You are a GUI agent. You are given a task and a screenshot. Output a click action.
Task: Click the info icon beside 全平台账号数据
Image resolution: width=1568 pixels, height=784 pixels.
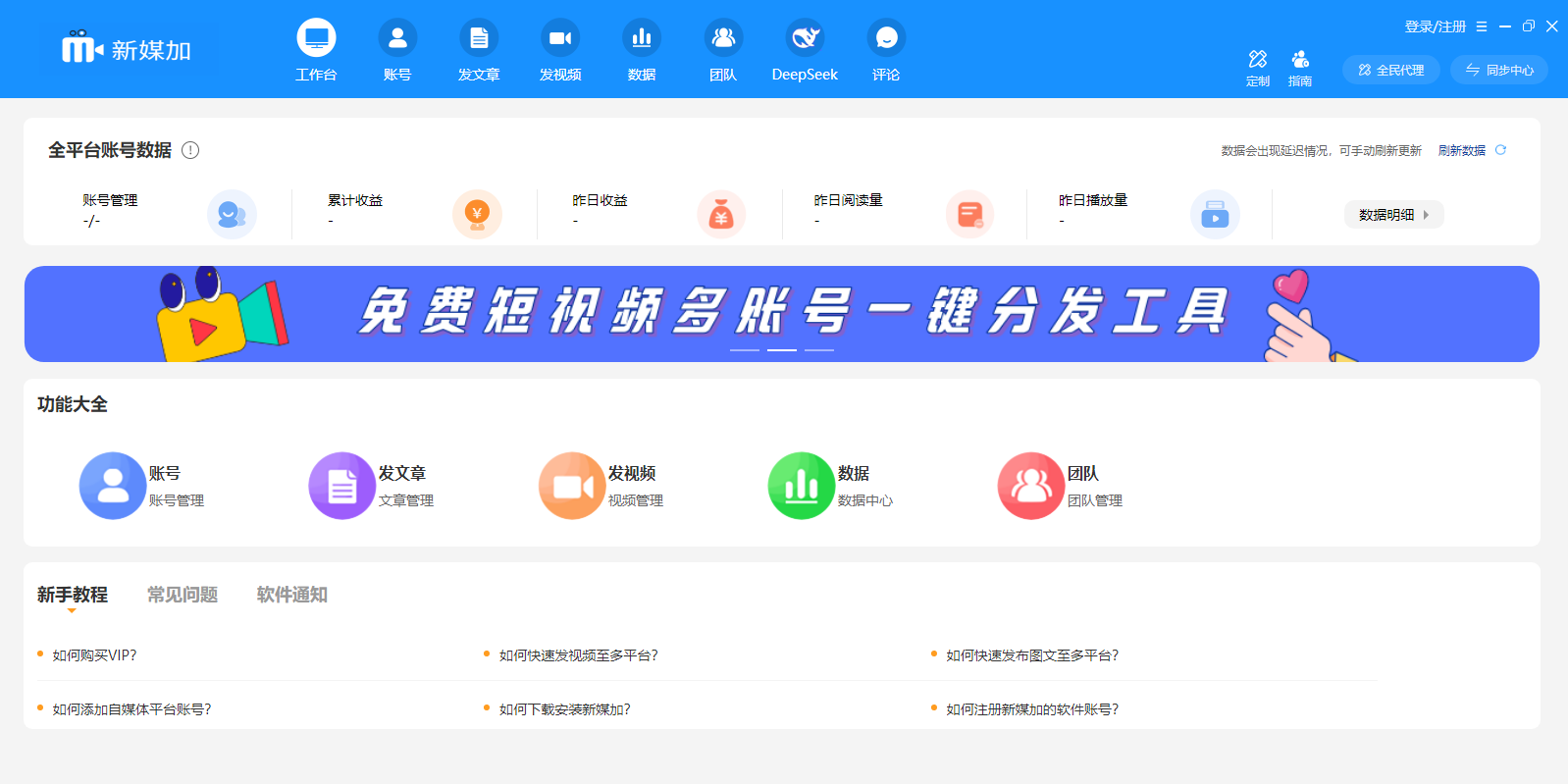[x=190, y=150]
